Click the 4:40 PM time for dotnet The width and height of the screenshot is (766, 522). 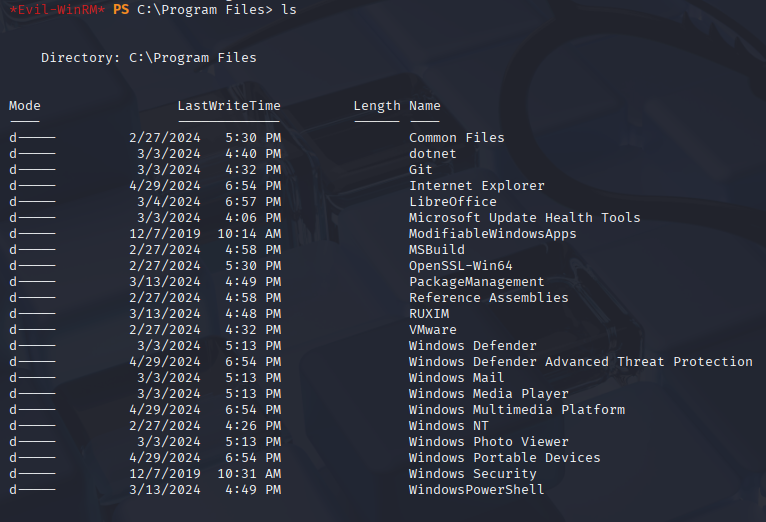pos(253,154)
